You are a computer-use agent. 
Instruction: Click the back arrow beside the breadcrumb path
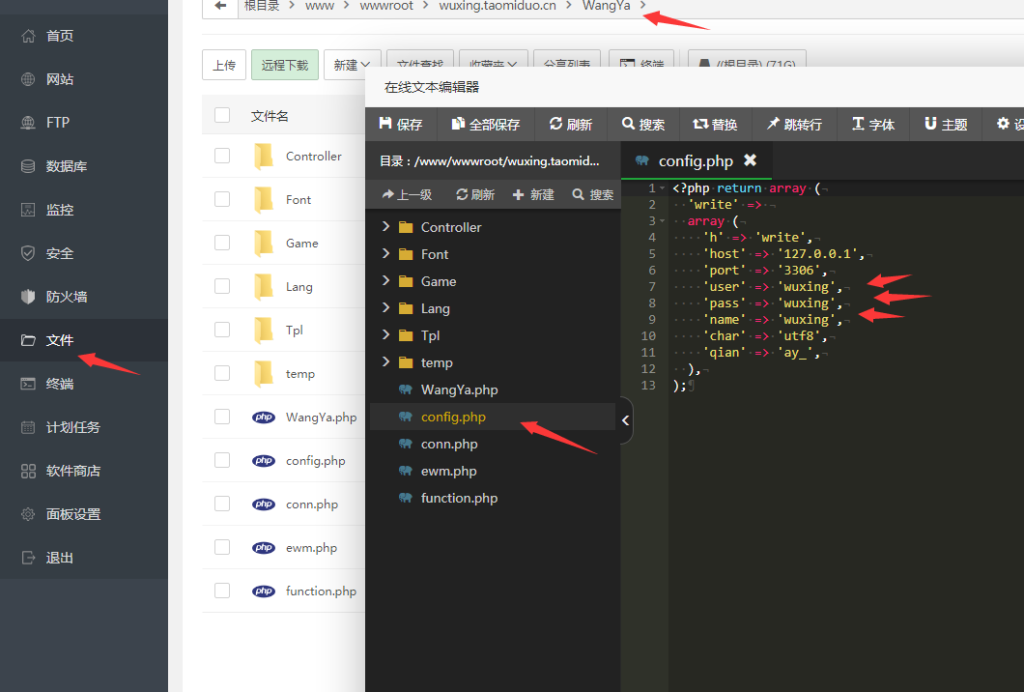[220, 6]
